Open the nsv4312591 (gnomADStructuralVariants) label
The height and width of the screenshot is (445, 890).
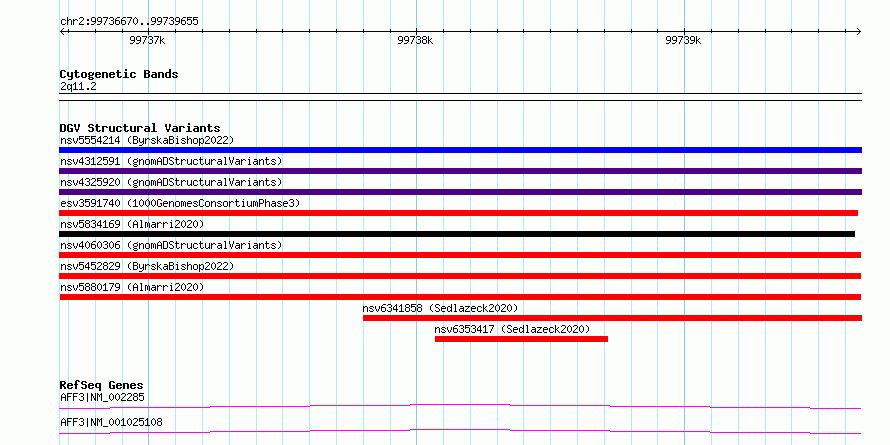tap(171, 161)
